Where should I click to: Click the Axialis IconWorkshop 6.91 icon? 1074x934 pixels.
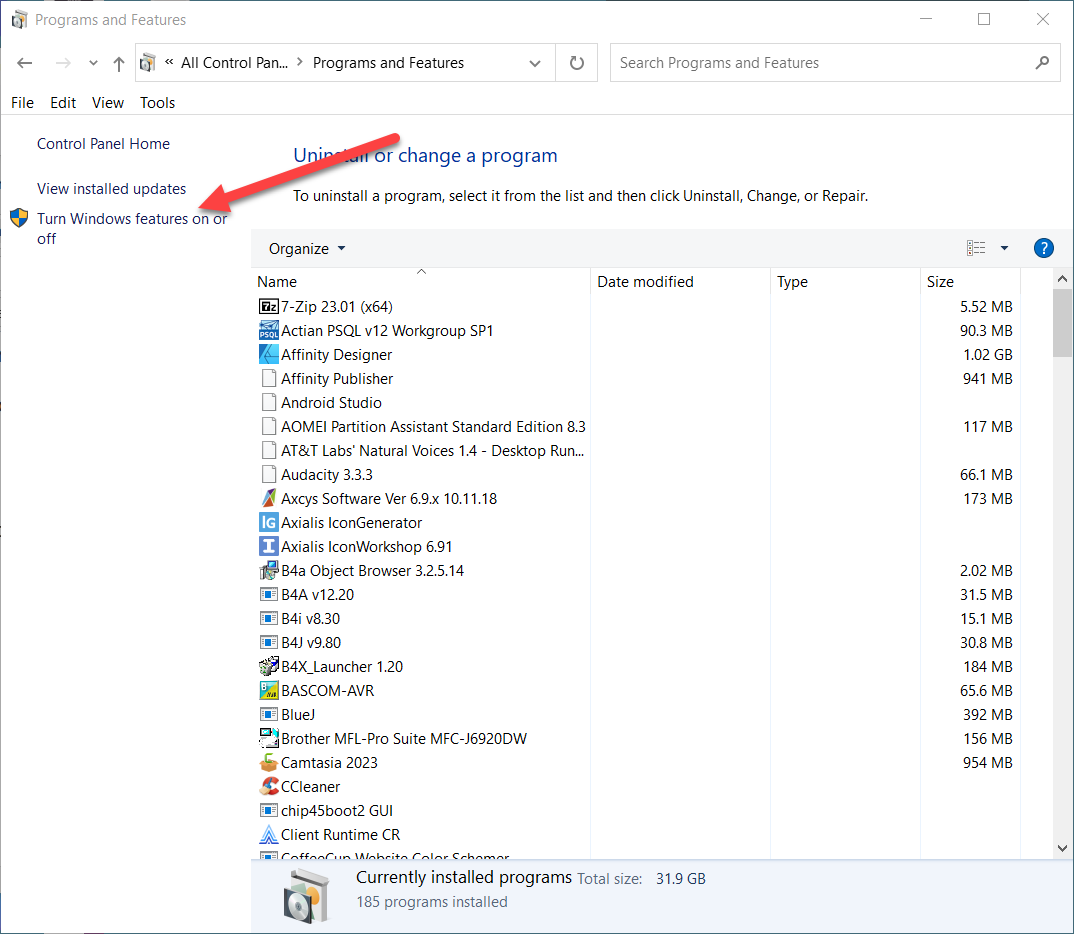[268, 546]
